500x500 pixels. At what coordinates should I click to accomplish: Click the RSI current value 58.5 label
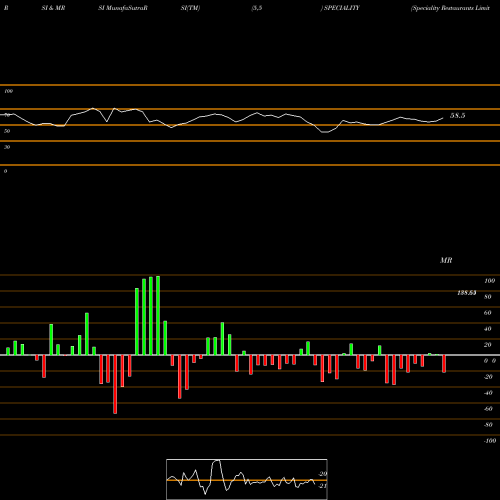coord(457,116)
